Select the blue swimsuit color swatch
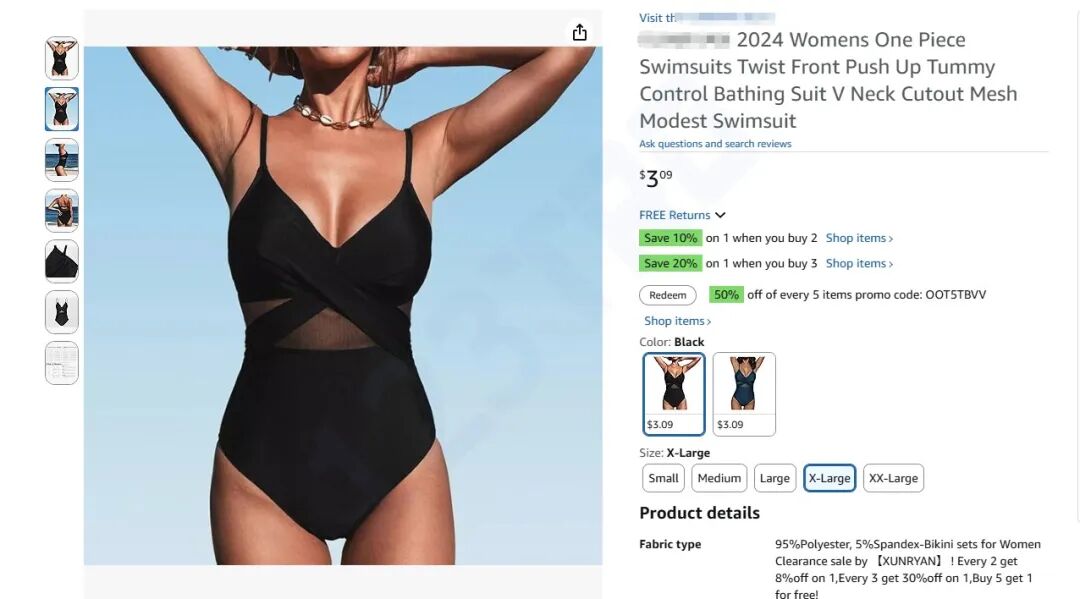1080x599 pixels. click(744, 394)
